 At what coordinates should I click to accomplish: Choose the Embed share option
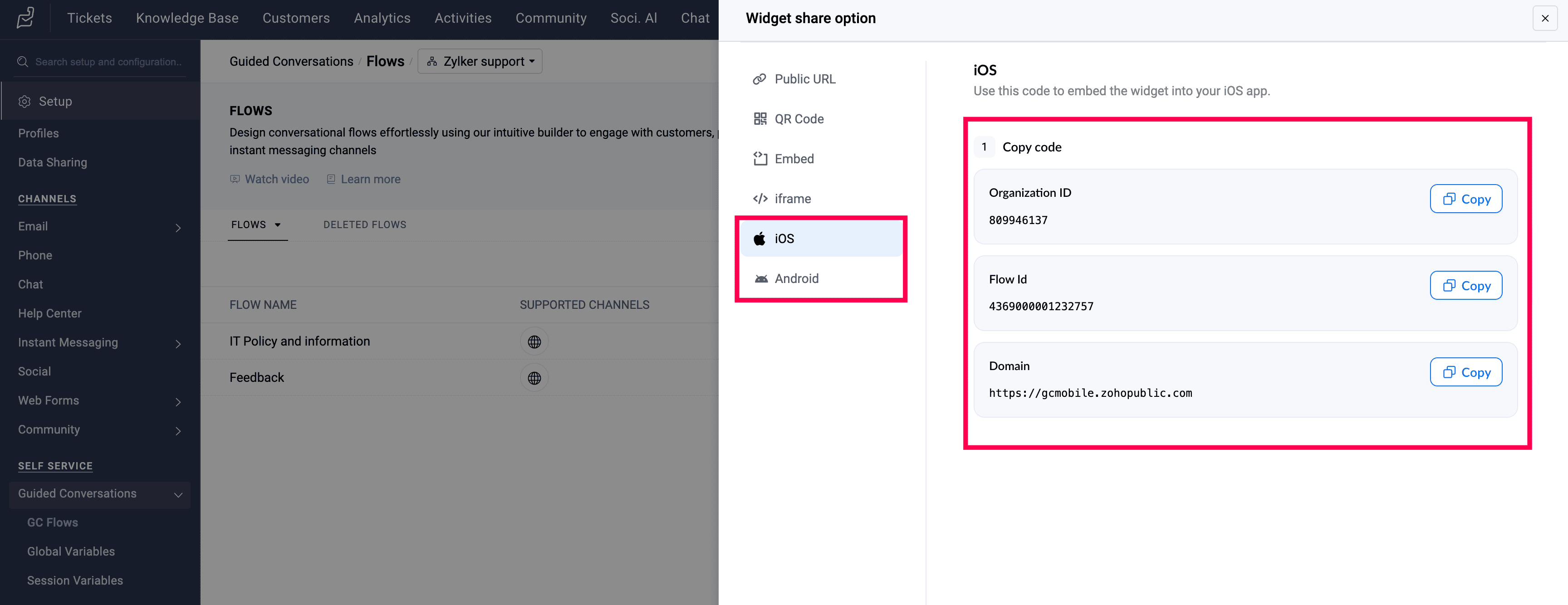[793, 159]
